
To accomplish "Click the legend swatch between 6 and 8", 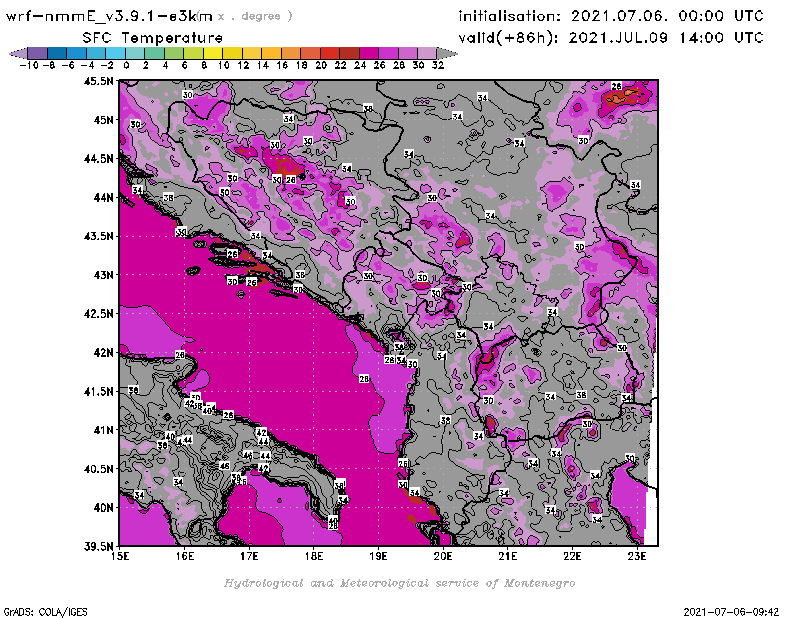I will pos(193,53).
